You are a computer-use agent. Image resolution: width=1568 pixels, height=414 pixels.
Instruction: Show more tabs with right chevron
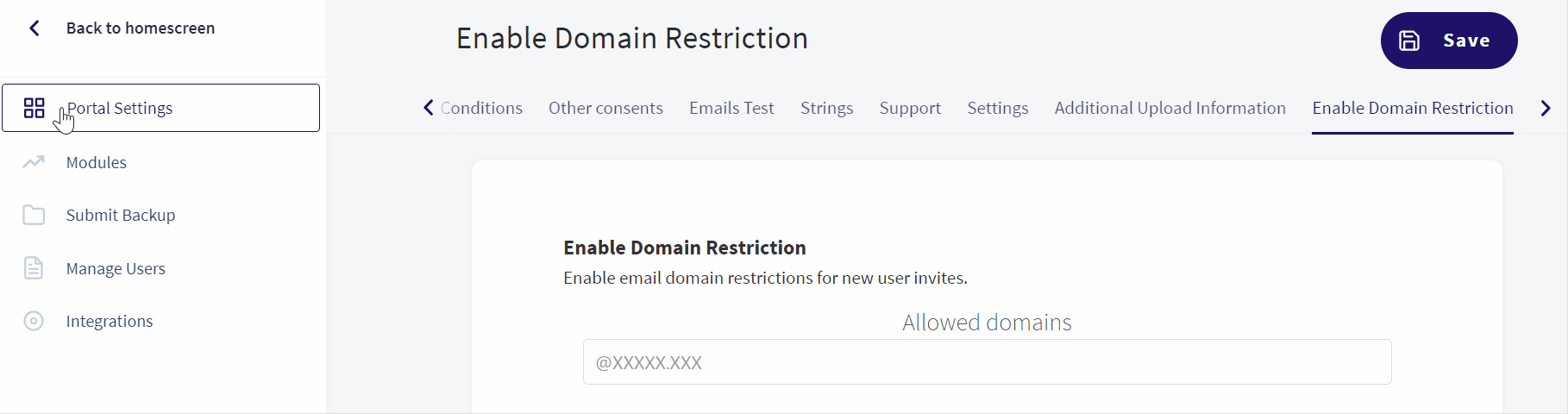pos(1546,108)
